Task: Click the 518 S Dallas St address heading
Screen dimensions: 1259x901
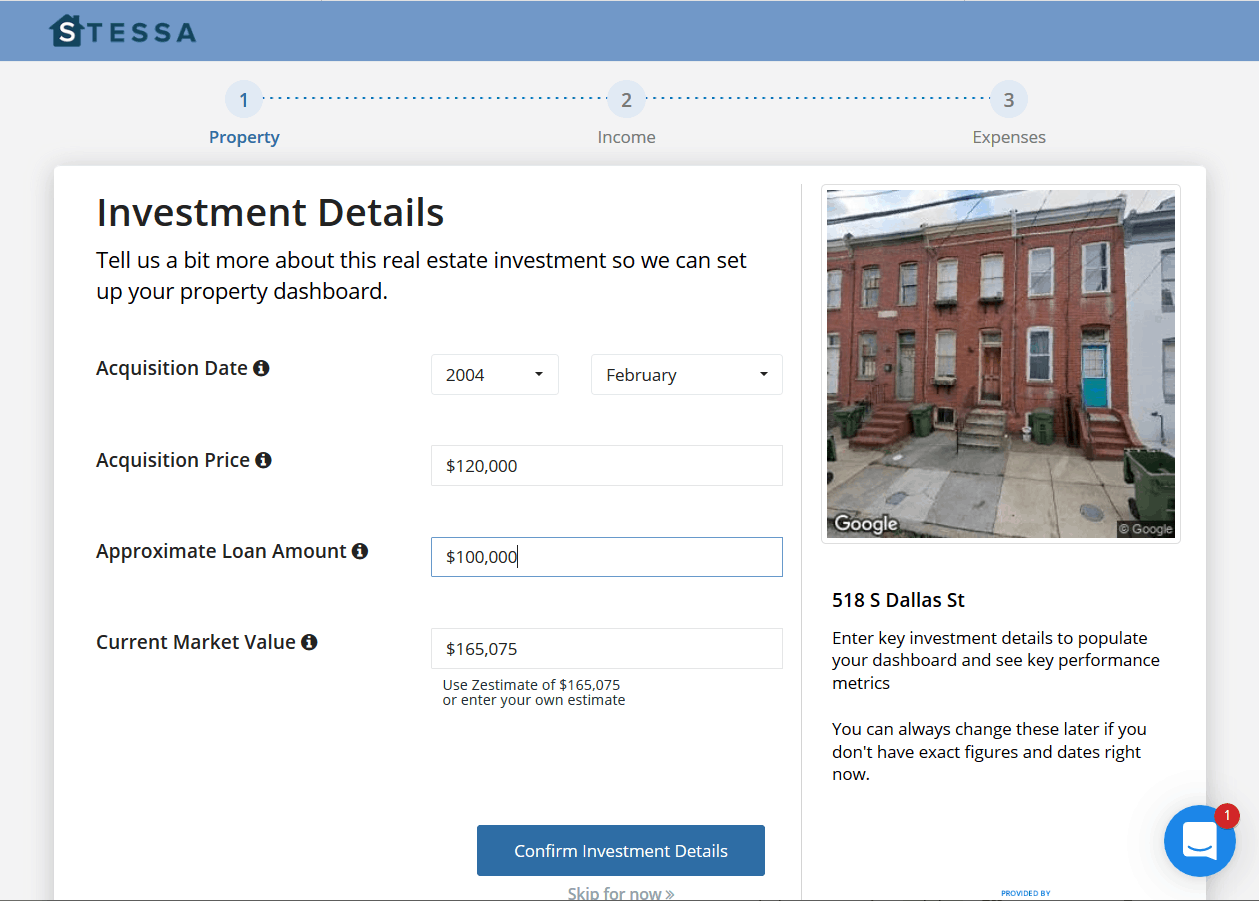Action: tap(898, 600)
